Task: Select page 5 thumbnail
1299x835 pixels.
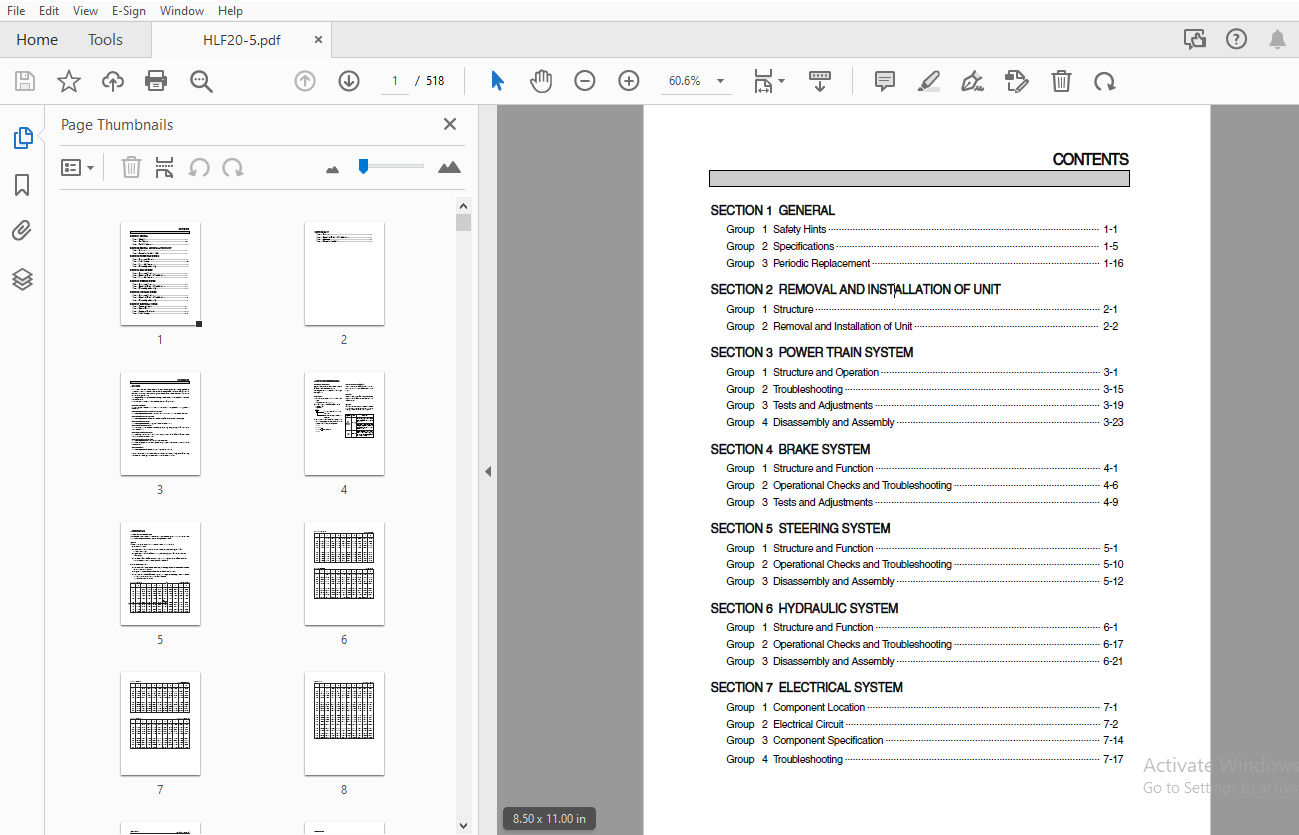Action: point(160,574)
